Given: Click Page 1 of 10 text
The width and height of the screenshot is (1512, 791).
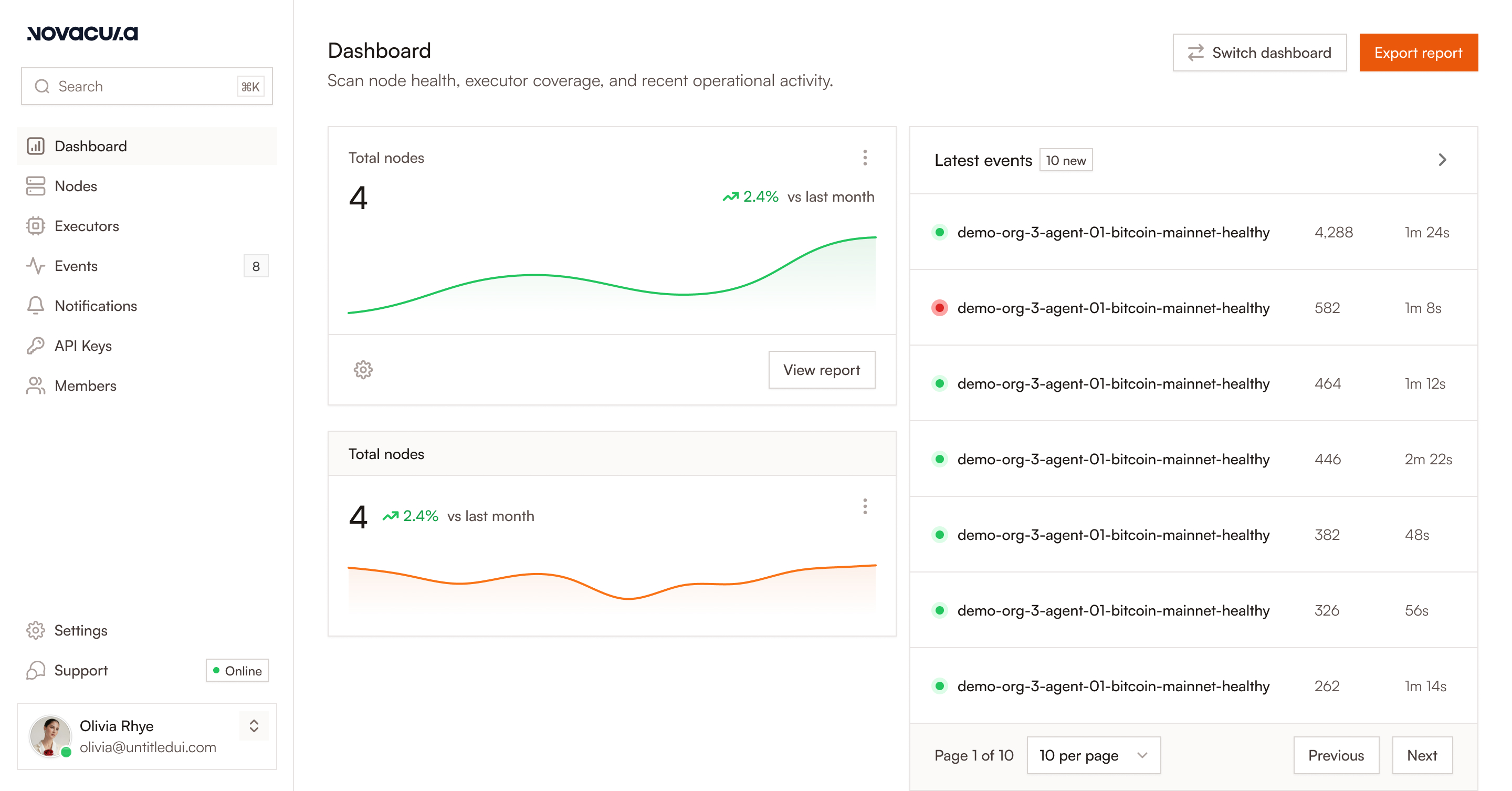Looking at the screenshot, I should (x=974, y=755).
